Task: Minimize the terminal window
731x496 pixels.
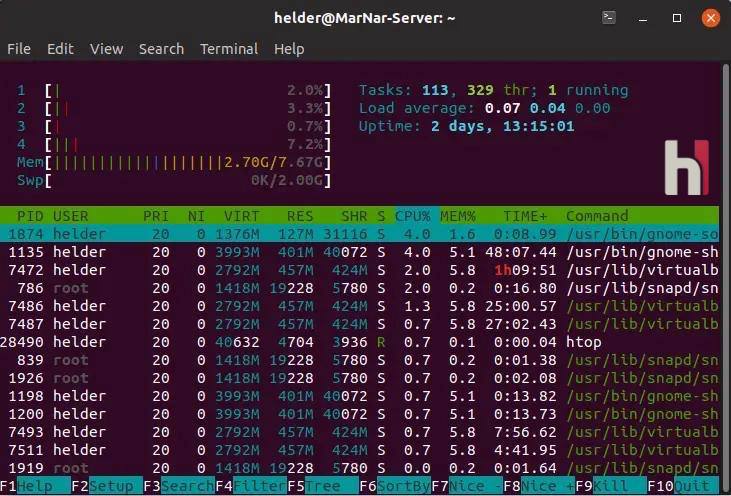Action: click(x=643, y=19)
